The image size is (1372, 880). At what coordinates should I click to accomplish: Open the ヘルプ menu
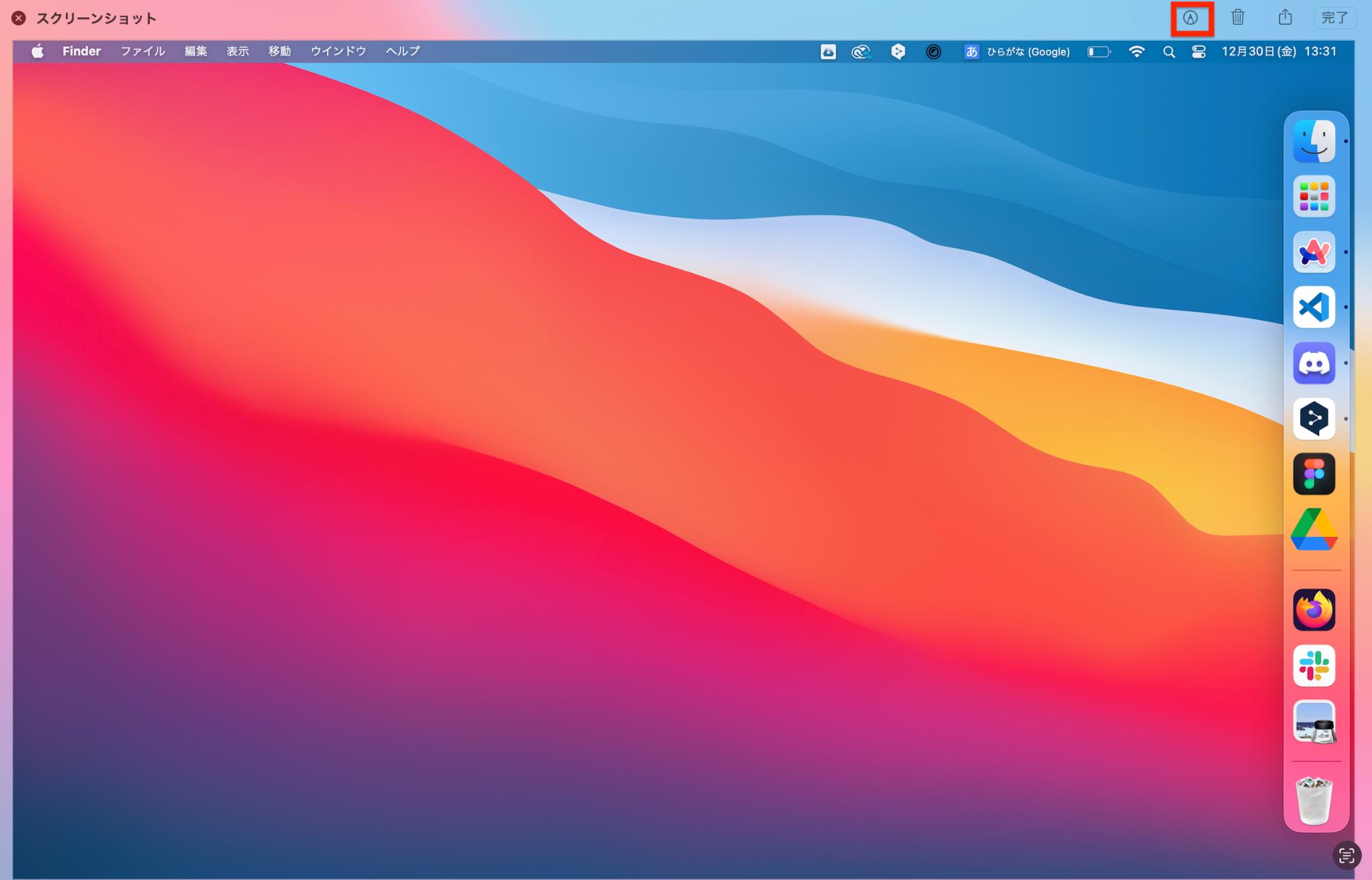[x=403, y=52]
